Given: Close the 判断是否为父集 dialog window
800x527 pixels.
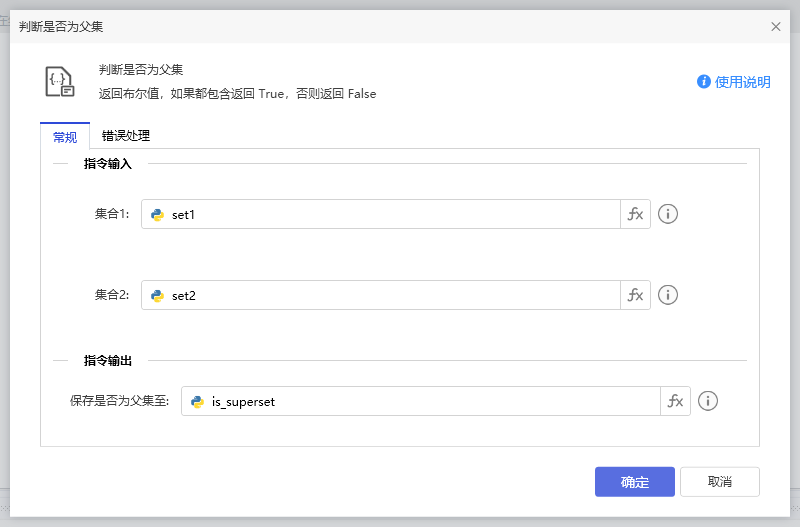Looking at the screenshot, I should (x=776, y=27).
